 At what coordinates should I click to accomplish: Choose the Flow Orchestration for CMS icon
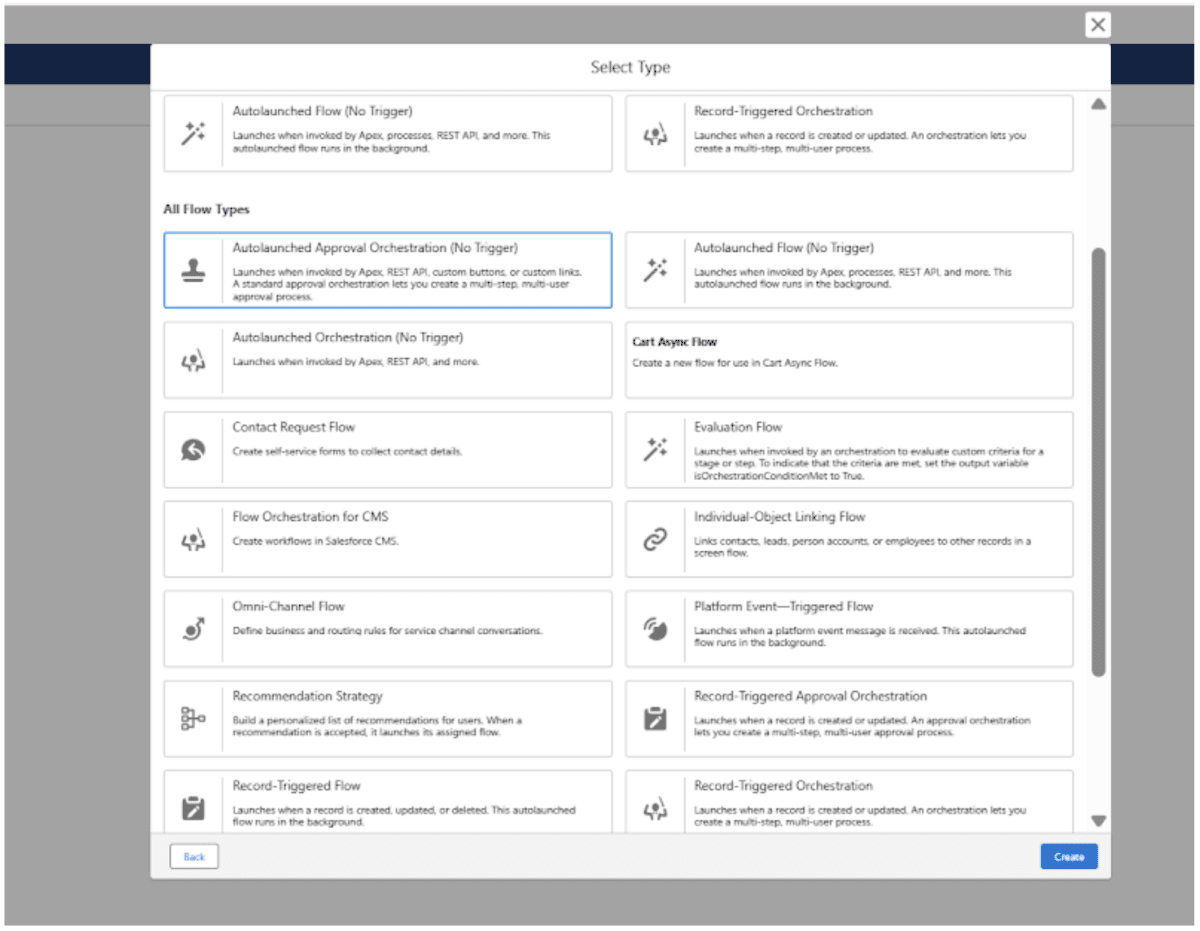click(193, 540)
